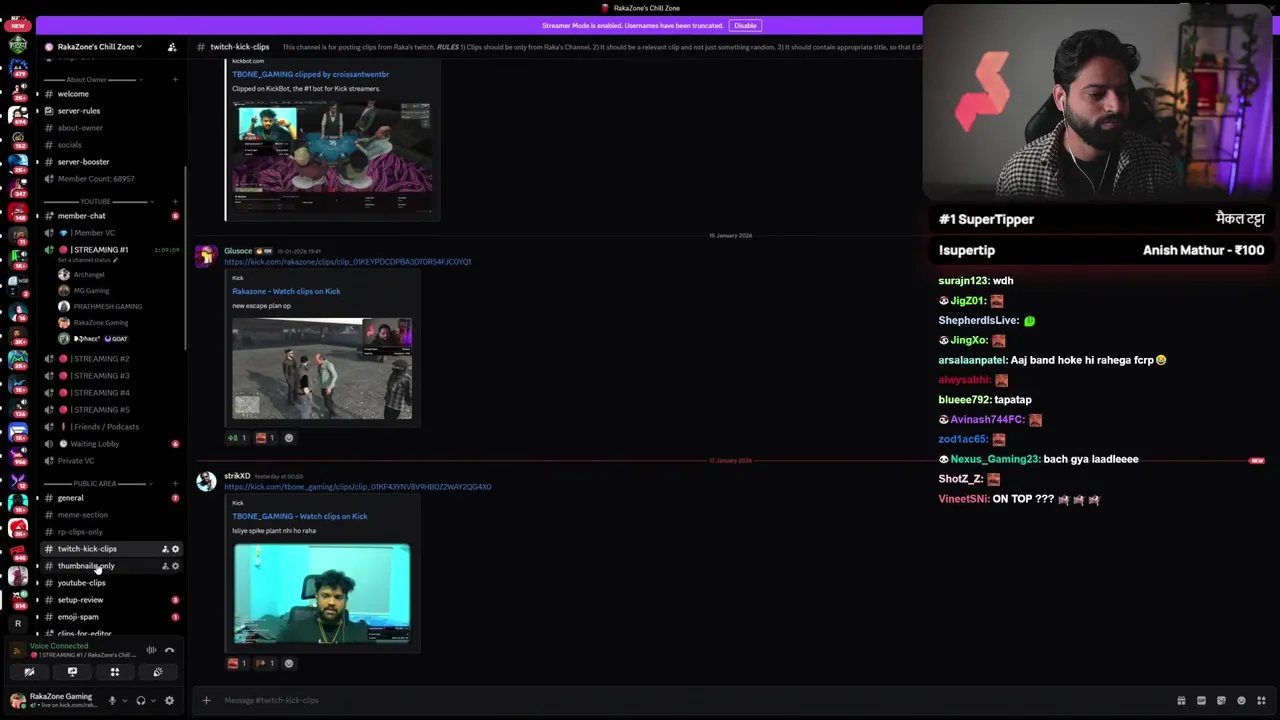Open noise suppression waveform icon
The image size is (1280, 720).
coord(151,650)
